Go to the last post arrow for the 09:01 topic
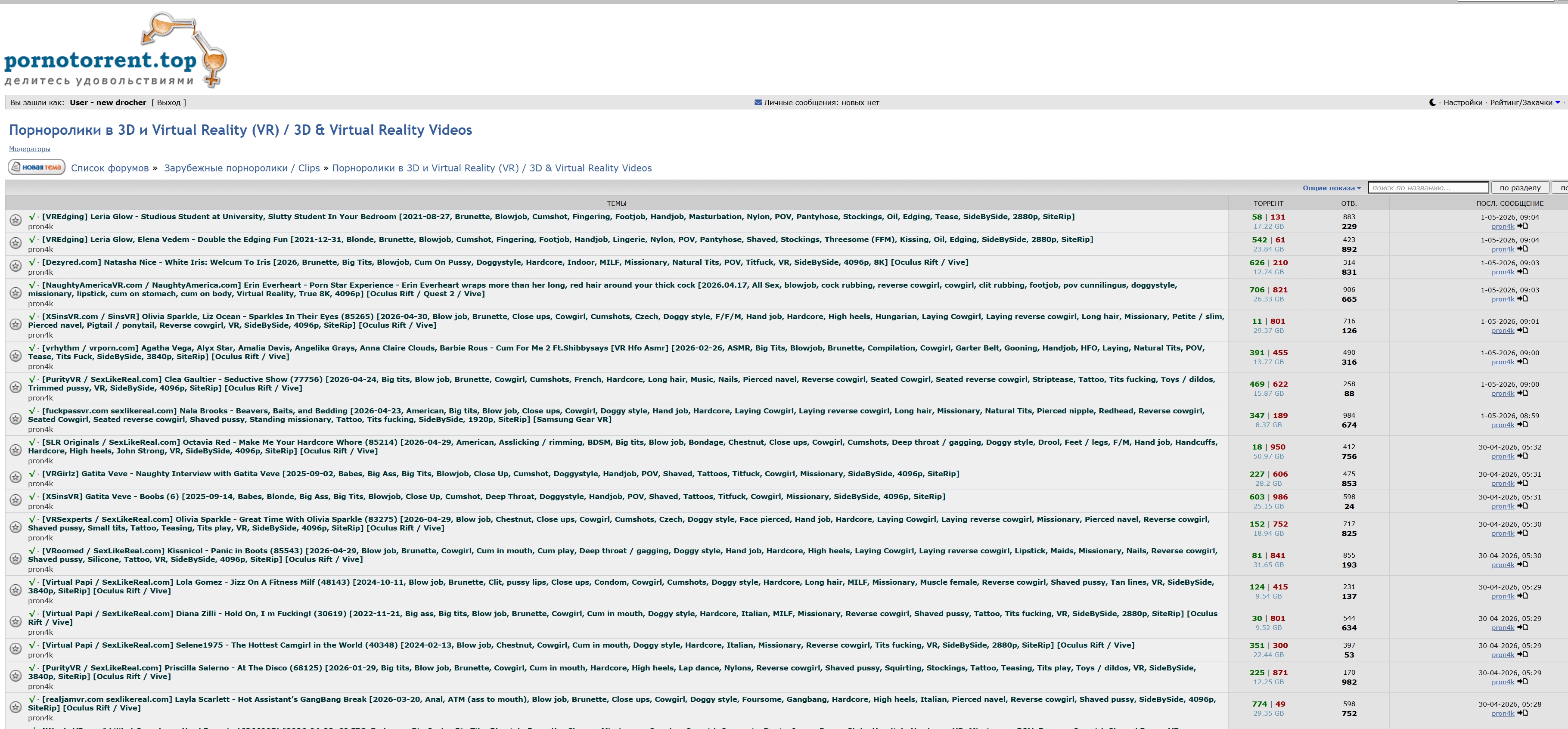The width and height of the screenshot is (1568, 729). pyautogui.click(x=1522, y=330)
